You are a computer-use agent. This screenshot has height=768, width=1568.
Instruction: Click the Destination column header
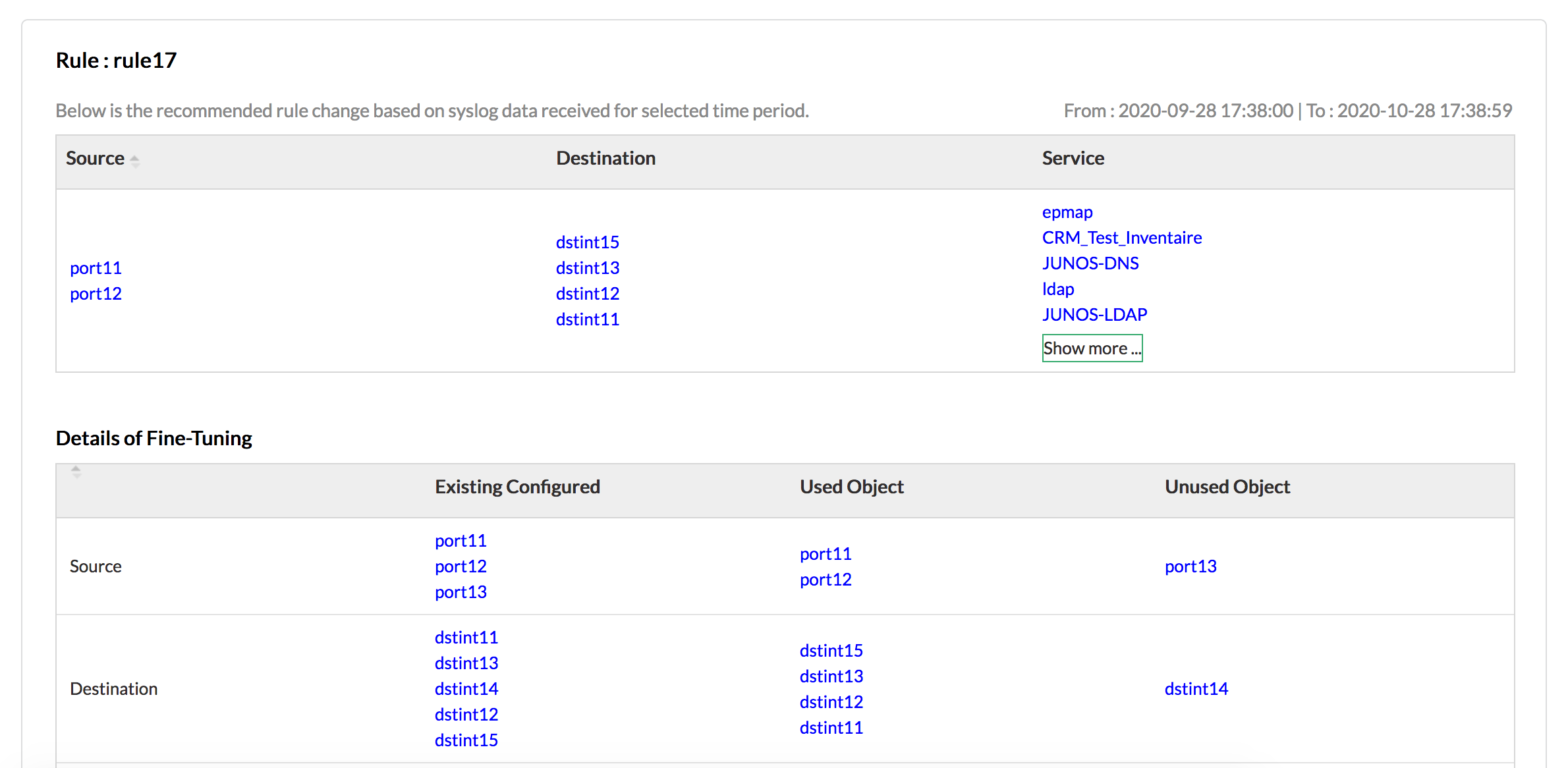(x=605, y=158)
